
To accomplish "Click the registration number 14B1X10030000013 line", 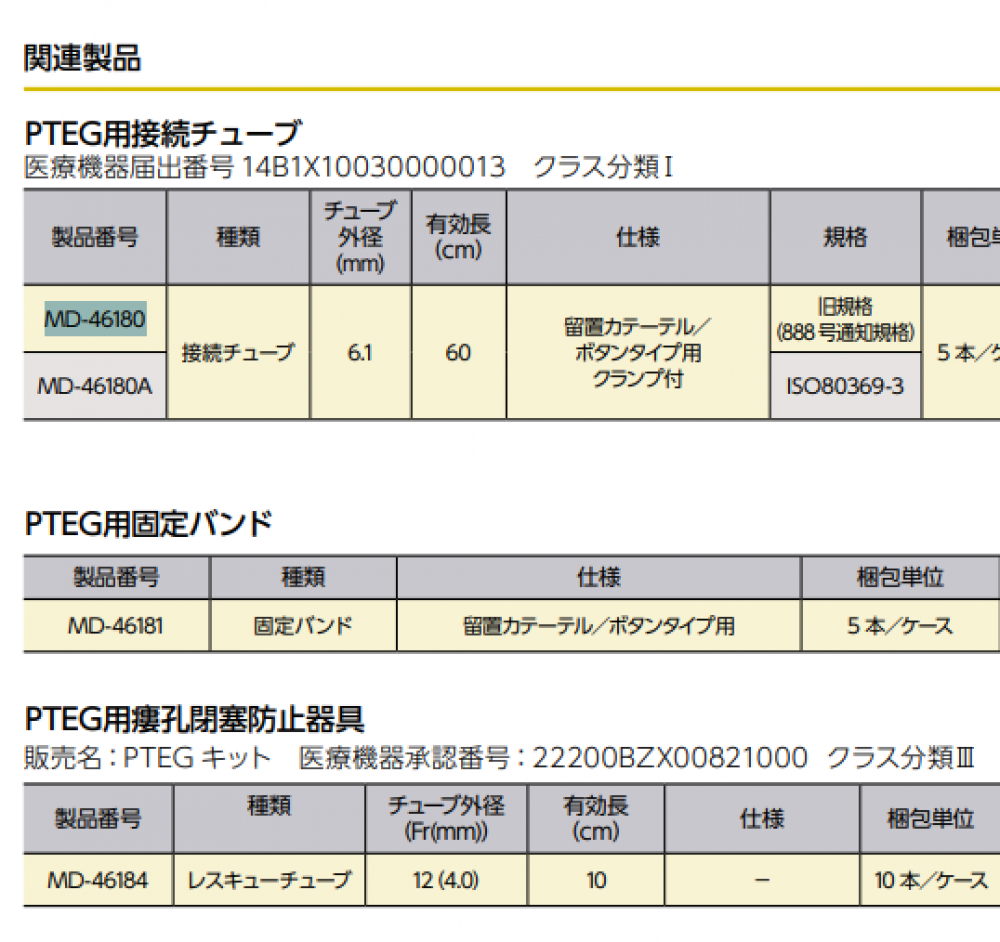I will [x=348, y=167].
